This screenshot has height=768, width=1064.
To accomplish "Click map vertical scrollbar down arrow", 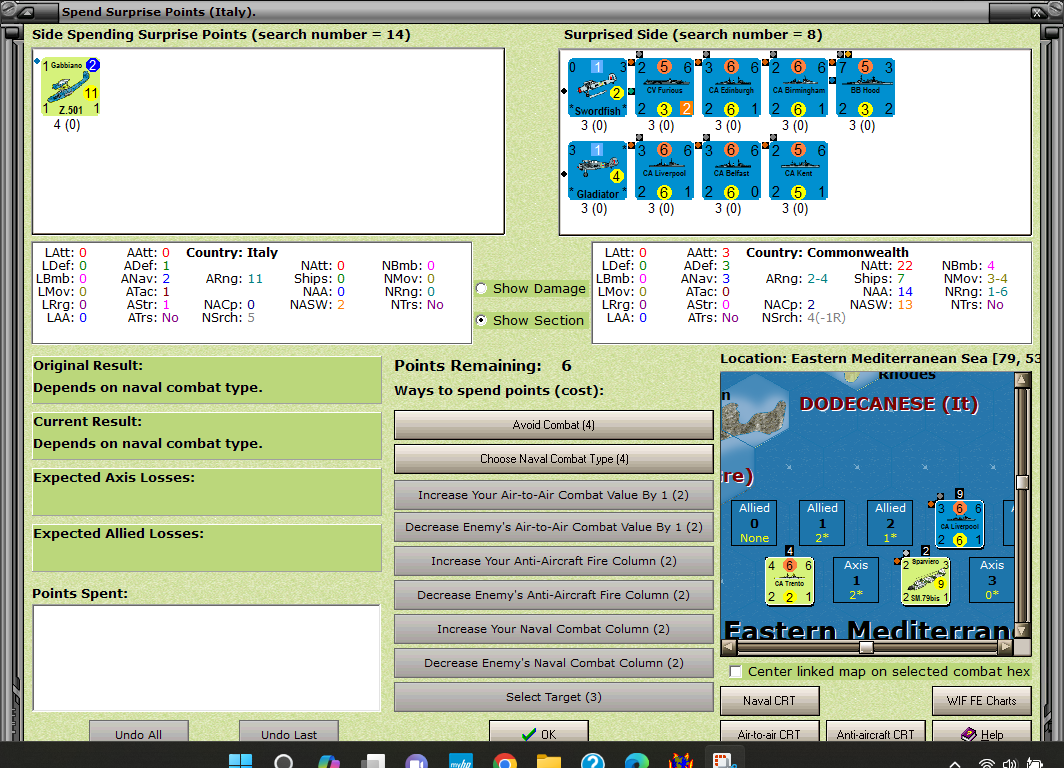I will point(1022,630).
